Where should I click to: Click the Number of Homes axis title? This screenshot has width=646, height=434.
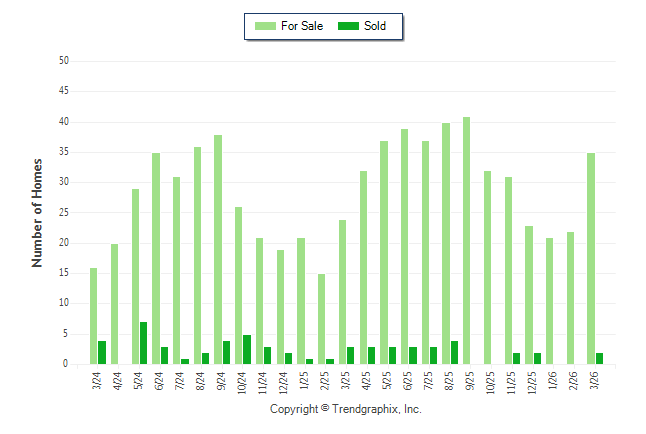pos(38,212)
